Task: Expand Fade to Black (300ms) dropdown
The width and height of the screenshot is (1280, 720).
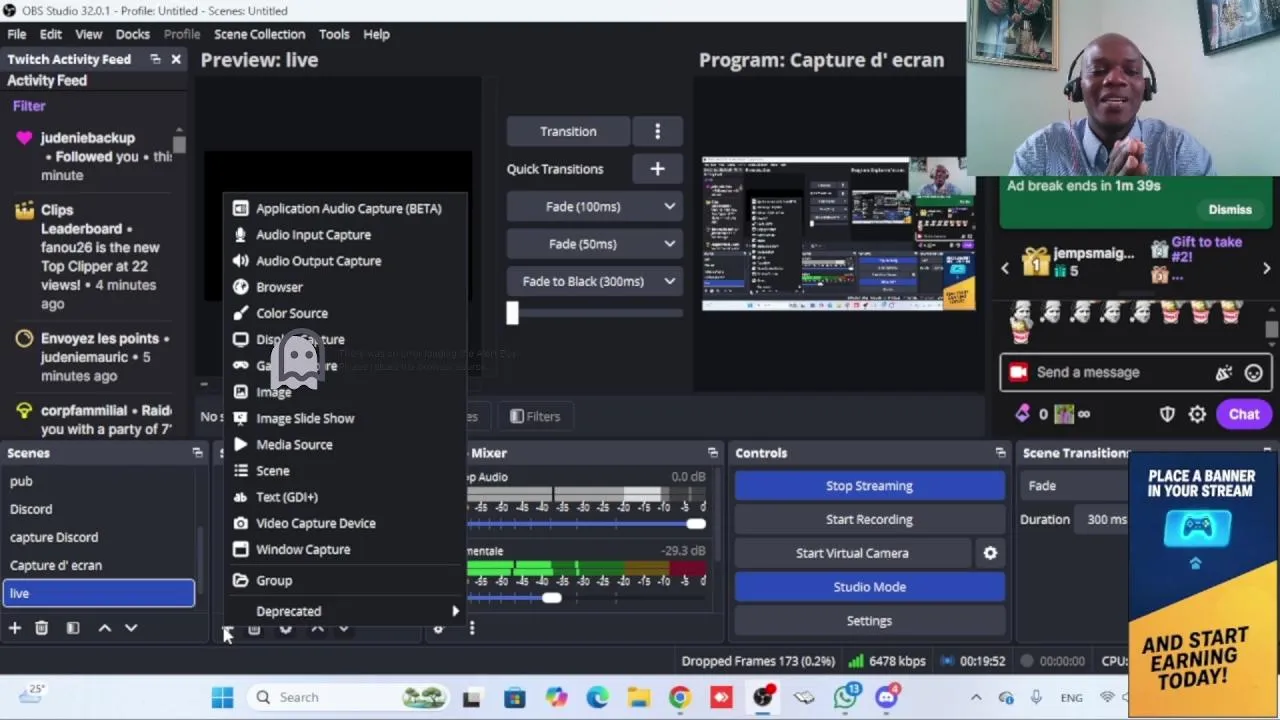Action: coord(669,281)
